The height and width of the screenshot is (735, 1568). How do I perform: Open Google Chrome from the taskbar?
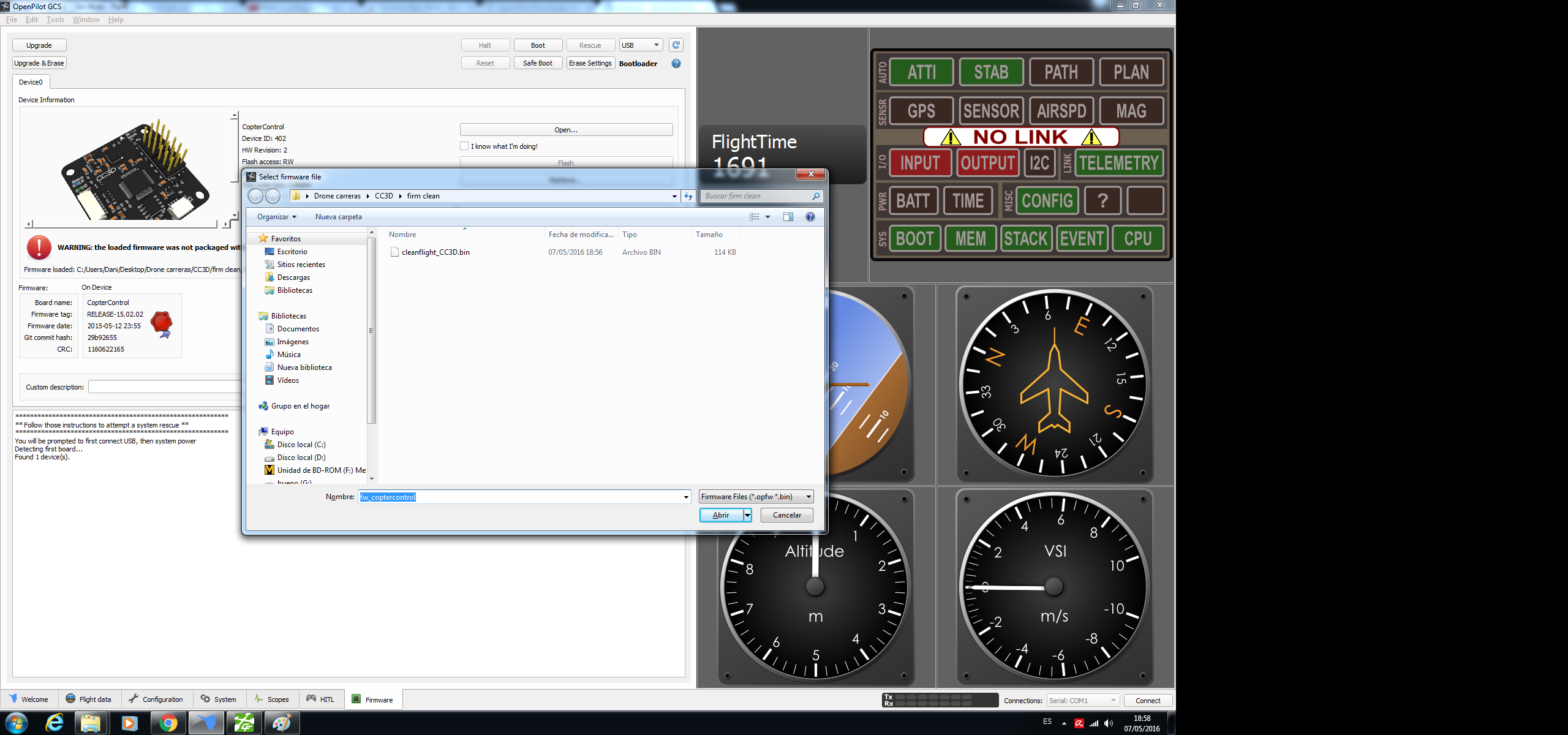(168, 723)
